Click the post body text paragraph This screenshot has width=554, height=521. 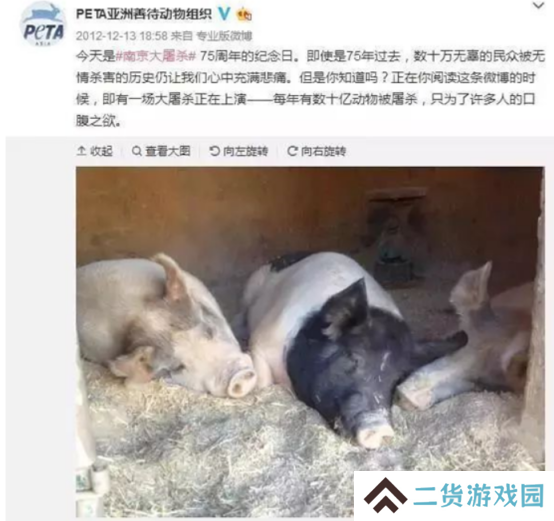click(x=310, y=88)
